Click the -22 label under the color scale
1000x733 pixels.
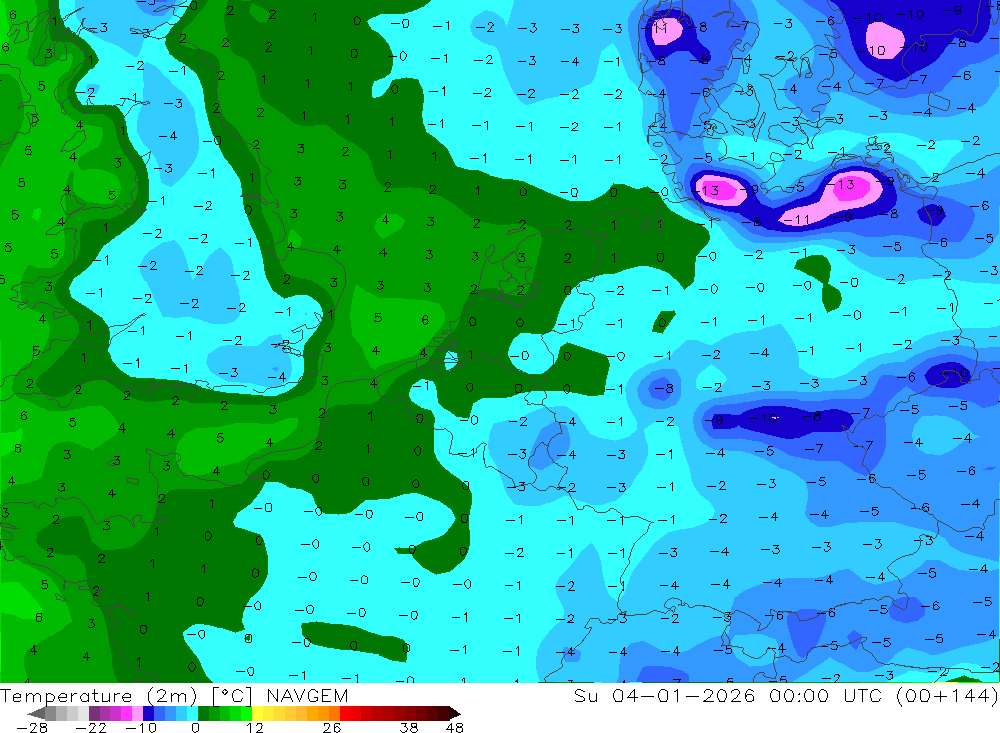91,728
